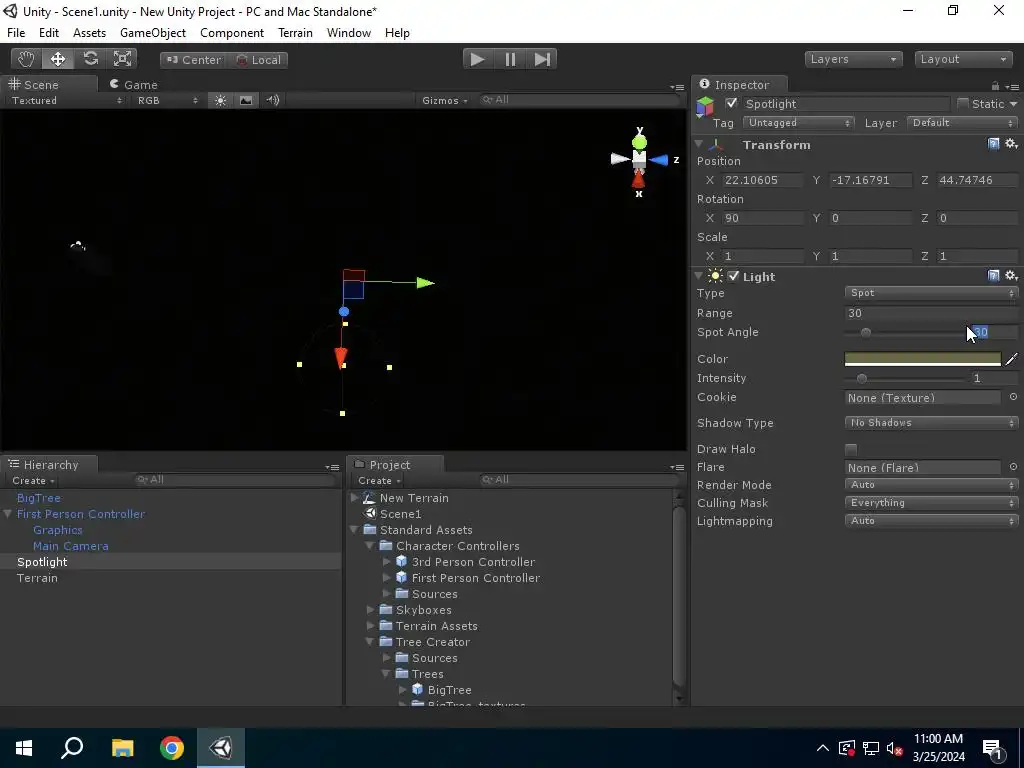This screenshot has height=768, width=1024.
Task: Enable Draw Halo checkbox
Action: click(851, 449)
